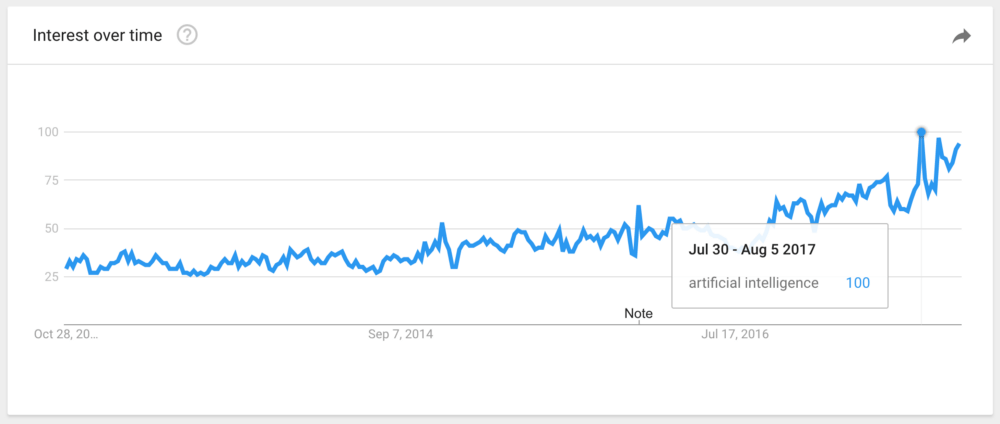Click the line spike directly above the Note marker

click(638, 206)
